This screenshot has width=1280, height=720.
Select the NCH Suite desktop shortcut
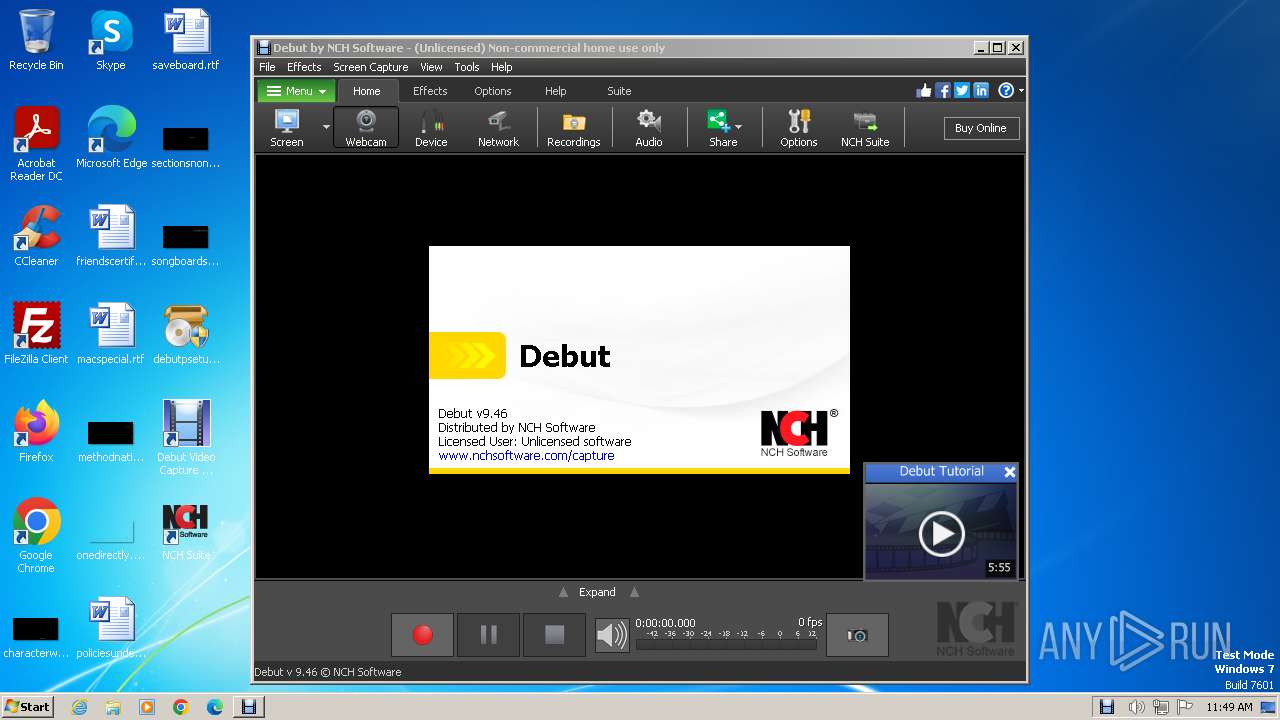pyautogui.click(x=186, y=532)
